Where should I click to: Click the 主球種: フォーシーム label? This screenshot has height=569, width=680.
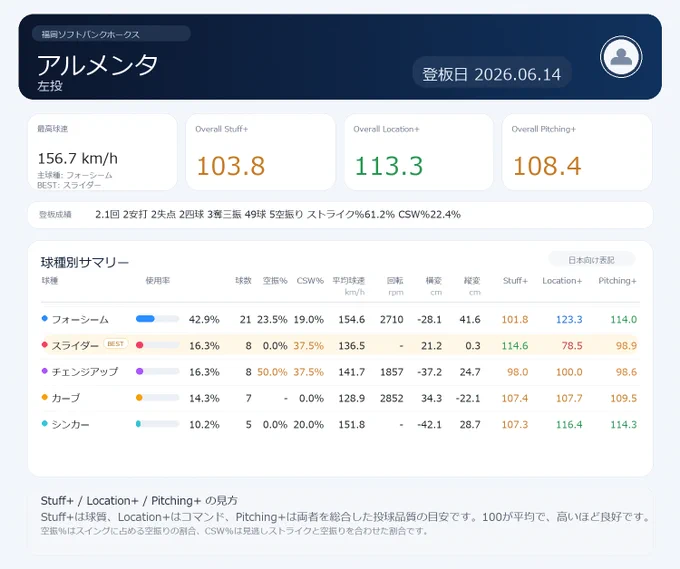[75, 175]
